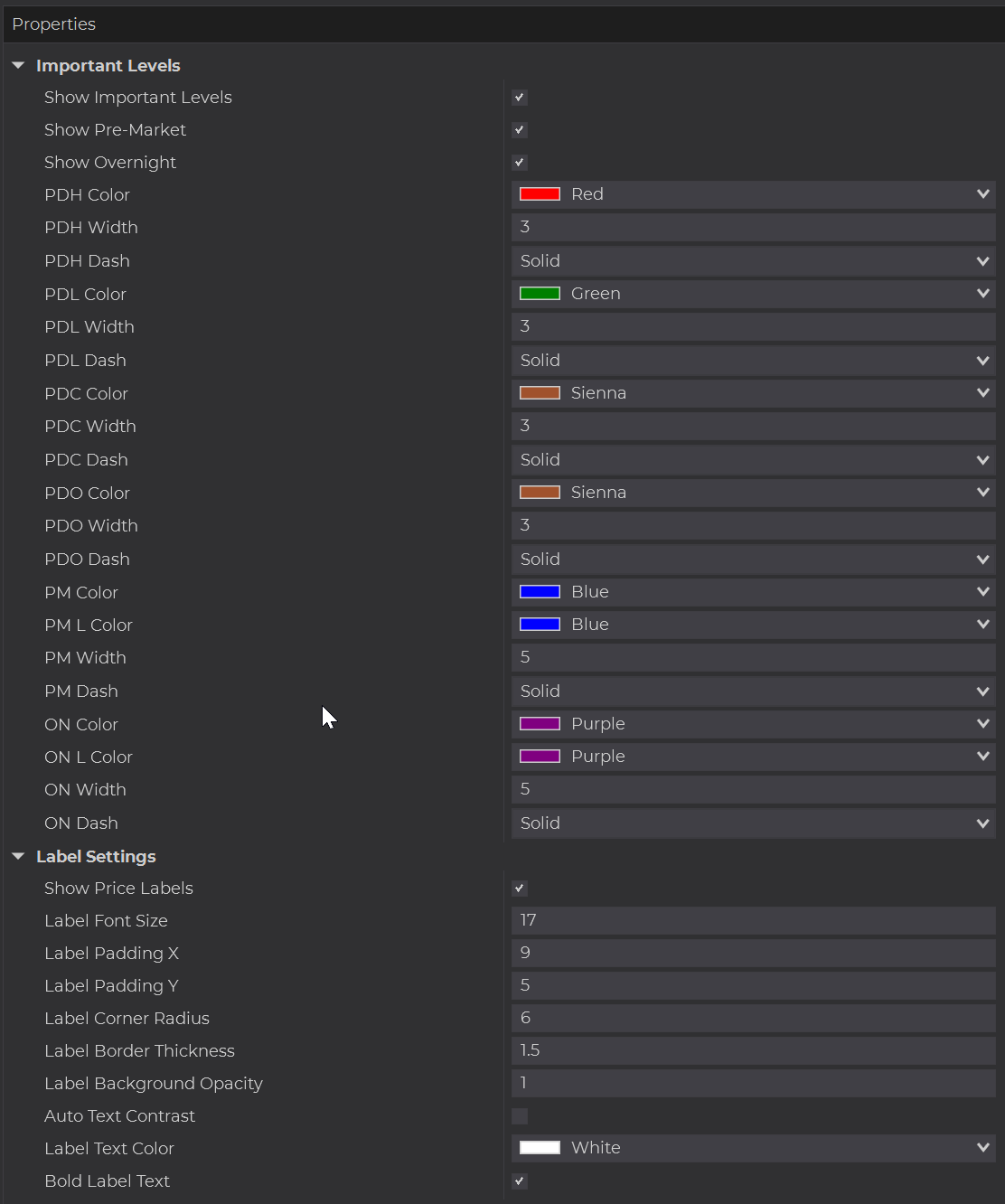The height and width of the screenshot is (1204, 1005).
Task: Focus the Label Border Thickness field
Action: 752,1050
